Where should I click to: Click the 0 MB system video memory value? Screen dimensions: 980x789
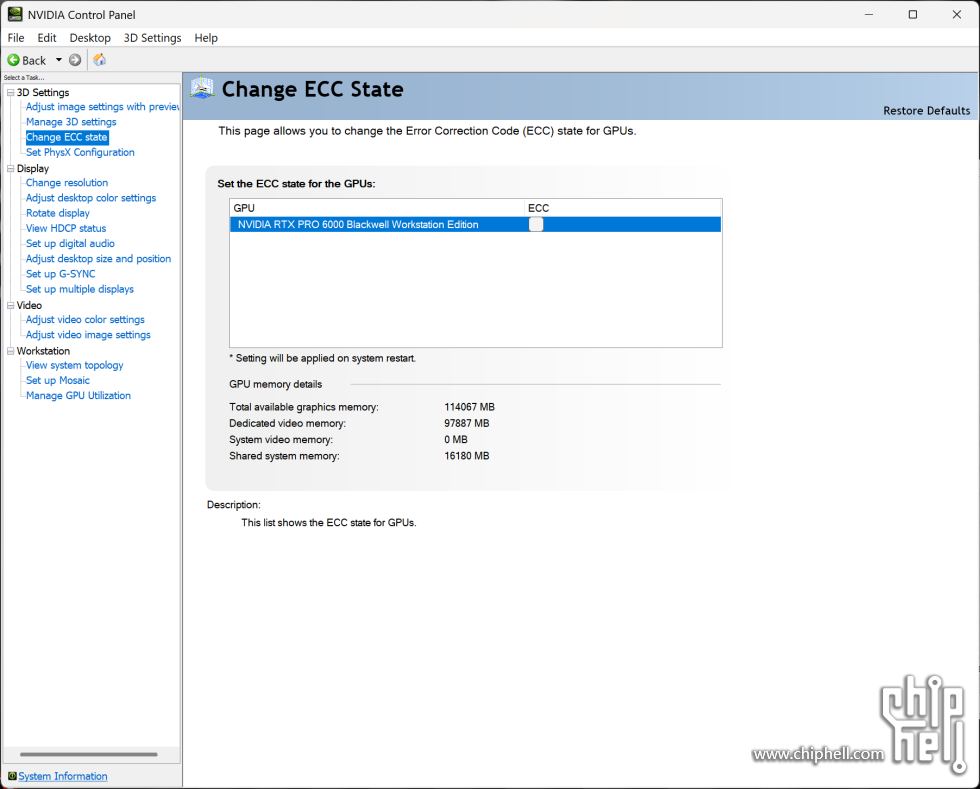point(456,440)
